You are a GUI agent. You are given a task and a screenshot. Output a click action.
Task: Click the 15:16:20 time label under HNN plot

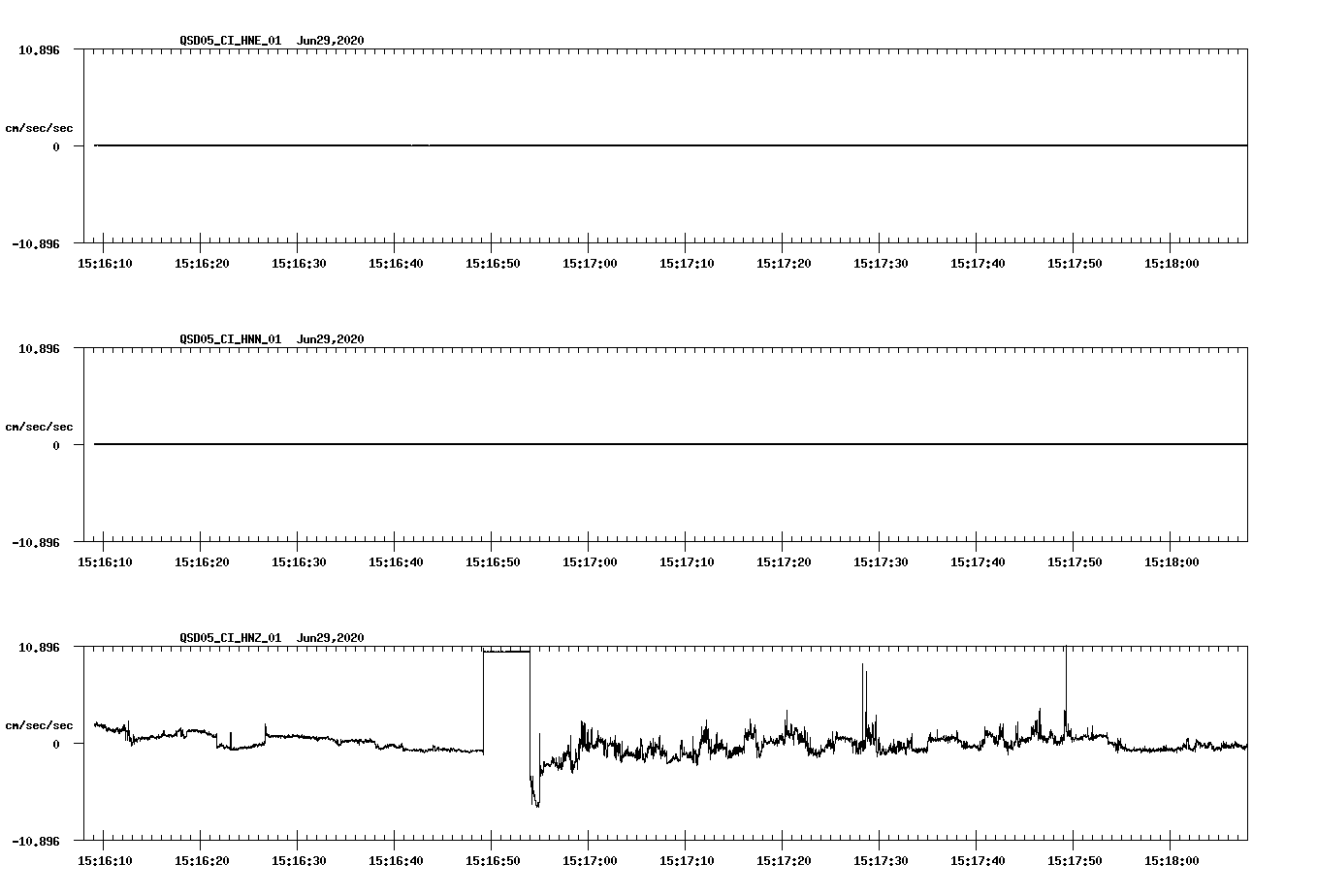point(202,562)
